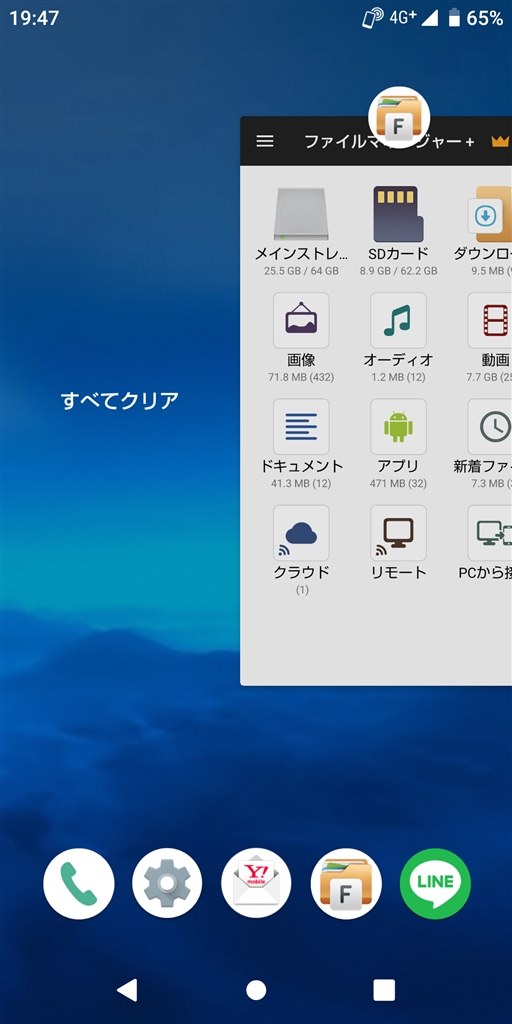Viewport: 512px width, 1024px height.
Task: Tap the File Manager app icon above the card
Action: click(x=399, y=118)
